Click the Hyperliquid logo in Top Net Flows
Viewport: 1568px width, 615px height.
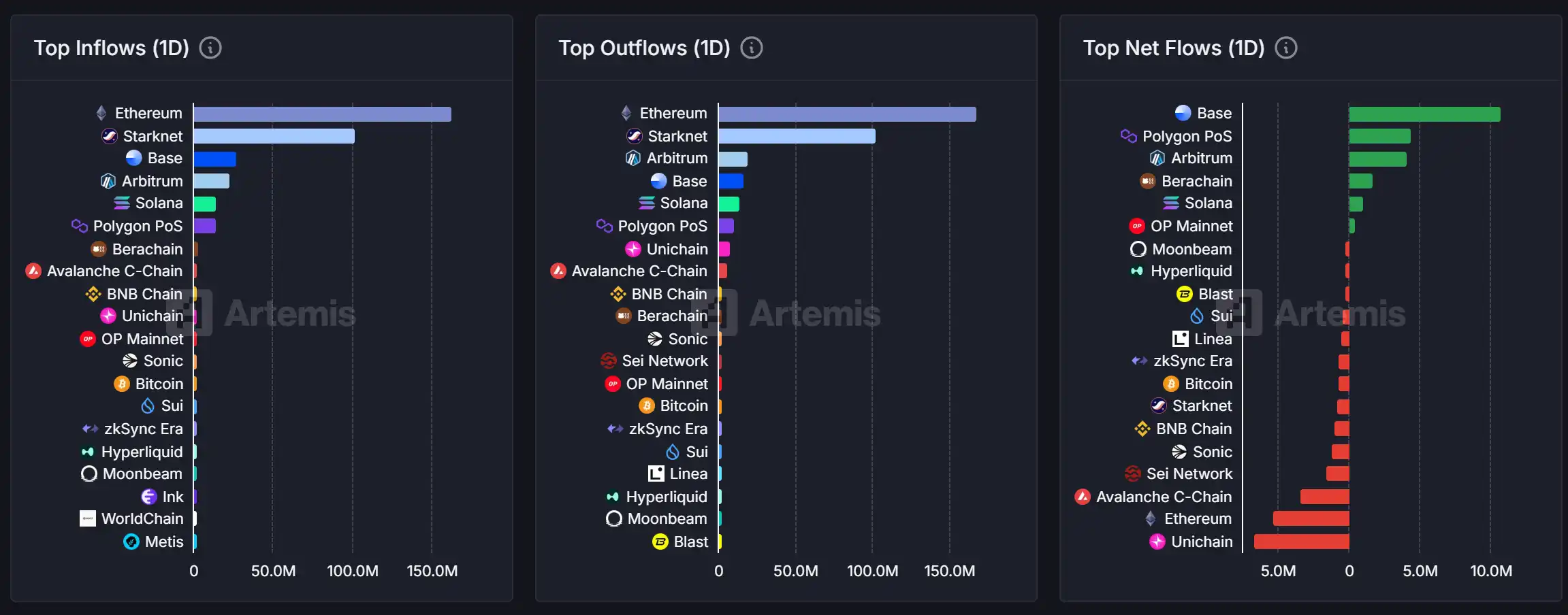click(1137, 271)
